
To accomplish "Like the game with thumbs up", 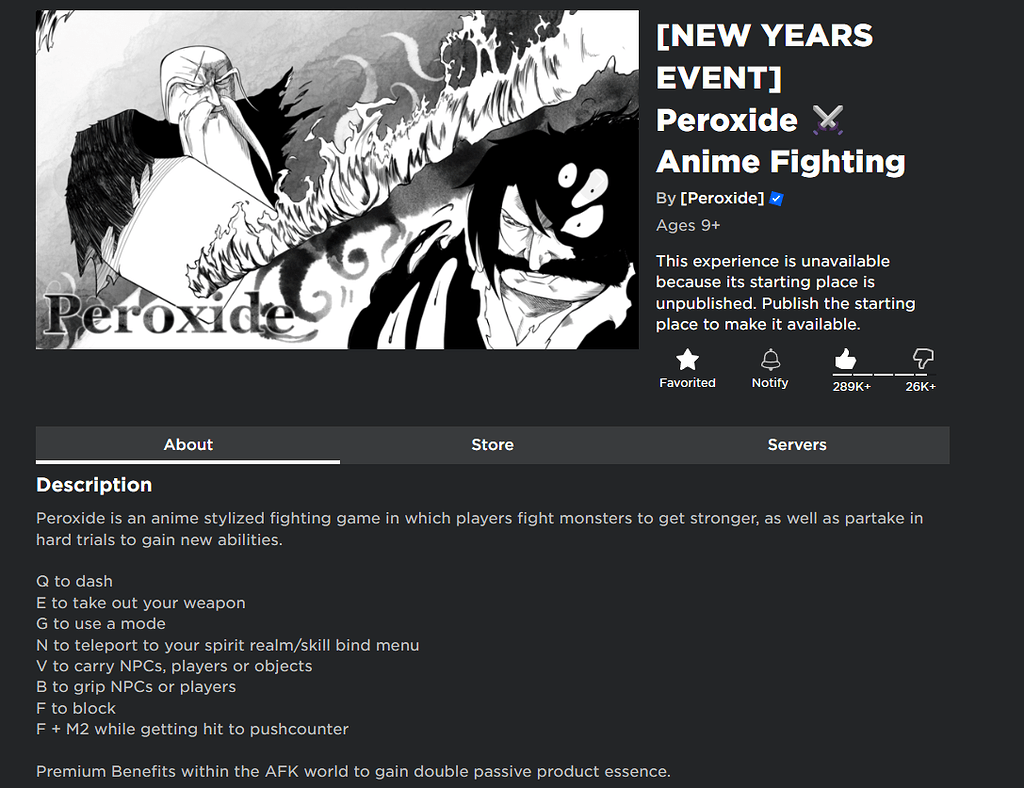I will (845, 359).
